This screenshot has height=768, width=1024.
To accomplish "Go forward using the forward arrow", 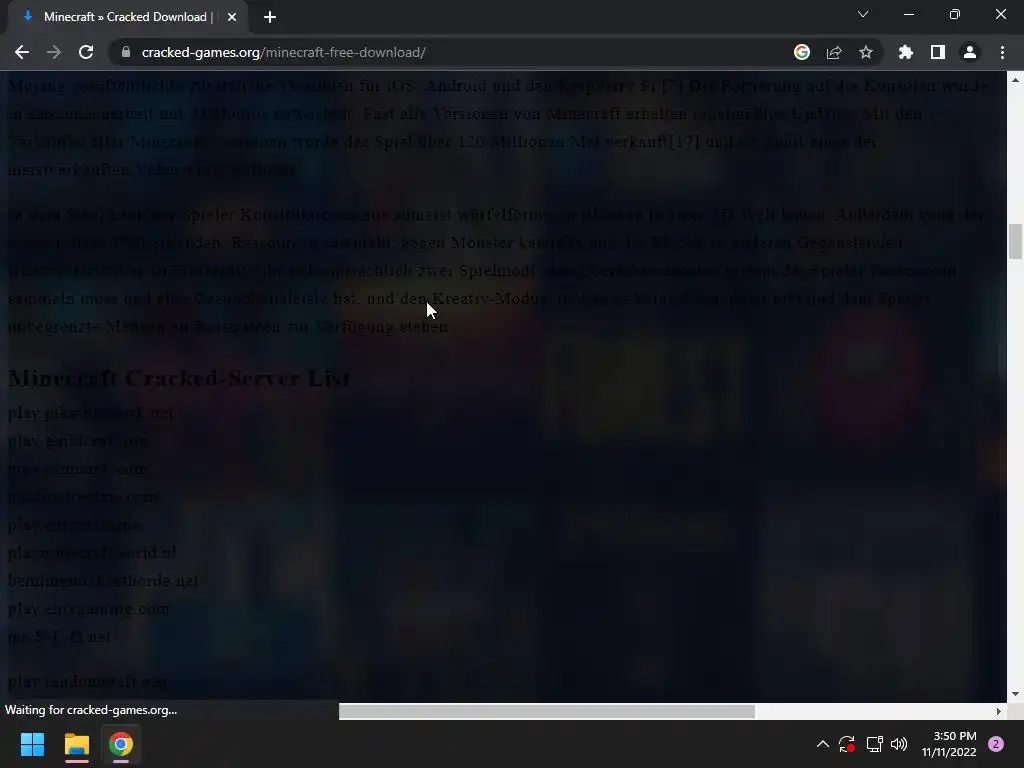I will (54, 52).
